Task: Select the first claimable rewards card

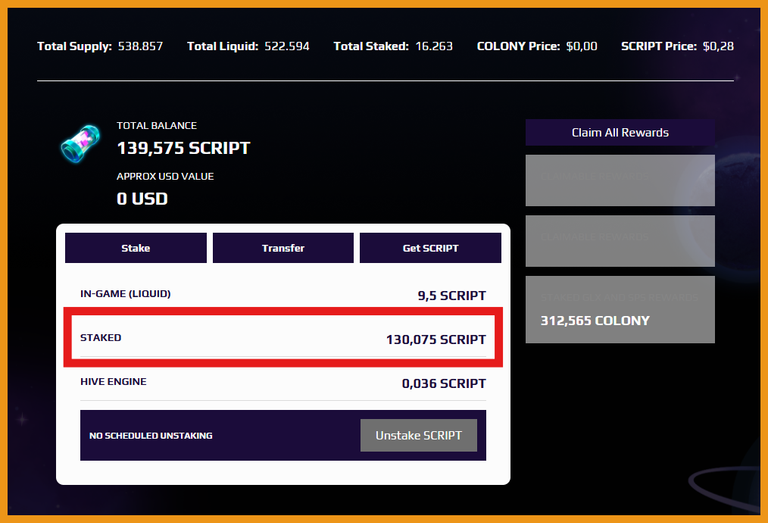Action: [620, 180]
